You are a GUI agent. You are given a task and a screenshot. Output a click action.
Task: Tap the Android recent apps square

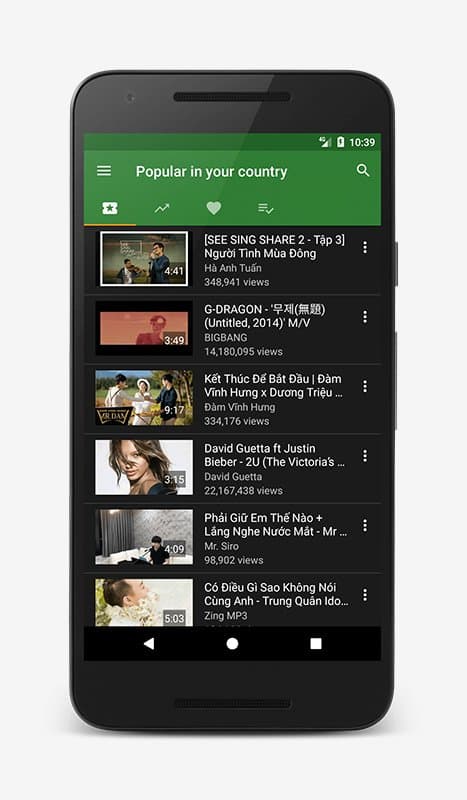[316, 644]
